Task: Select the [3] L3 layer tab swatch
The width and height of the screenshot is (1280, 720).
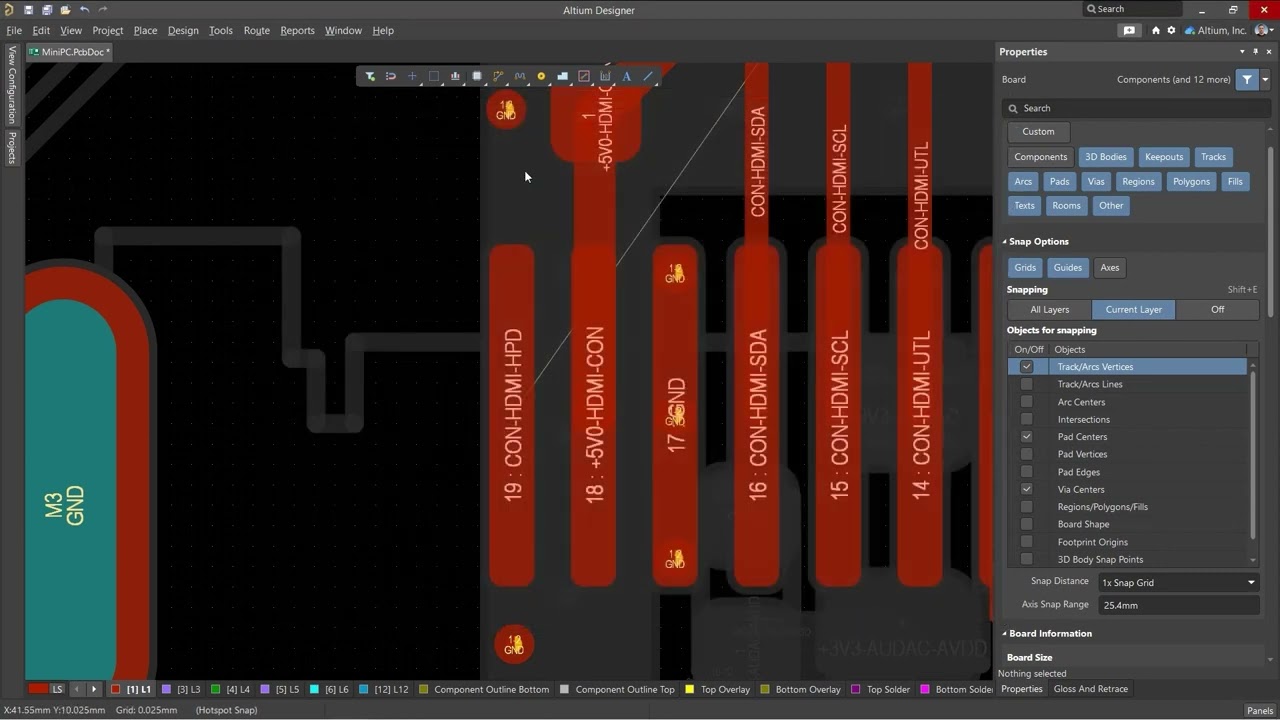Action: point(167,689)
